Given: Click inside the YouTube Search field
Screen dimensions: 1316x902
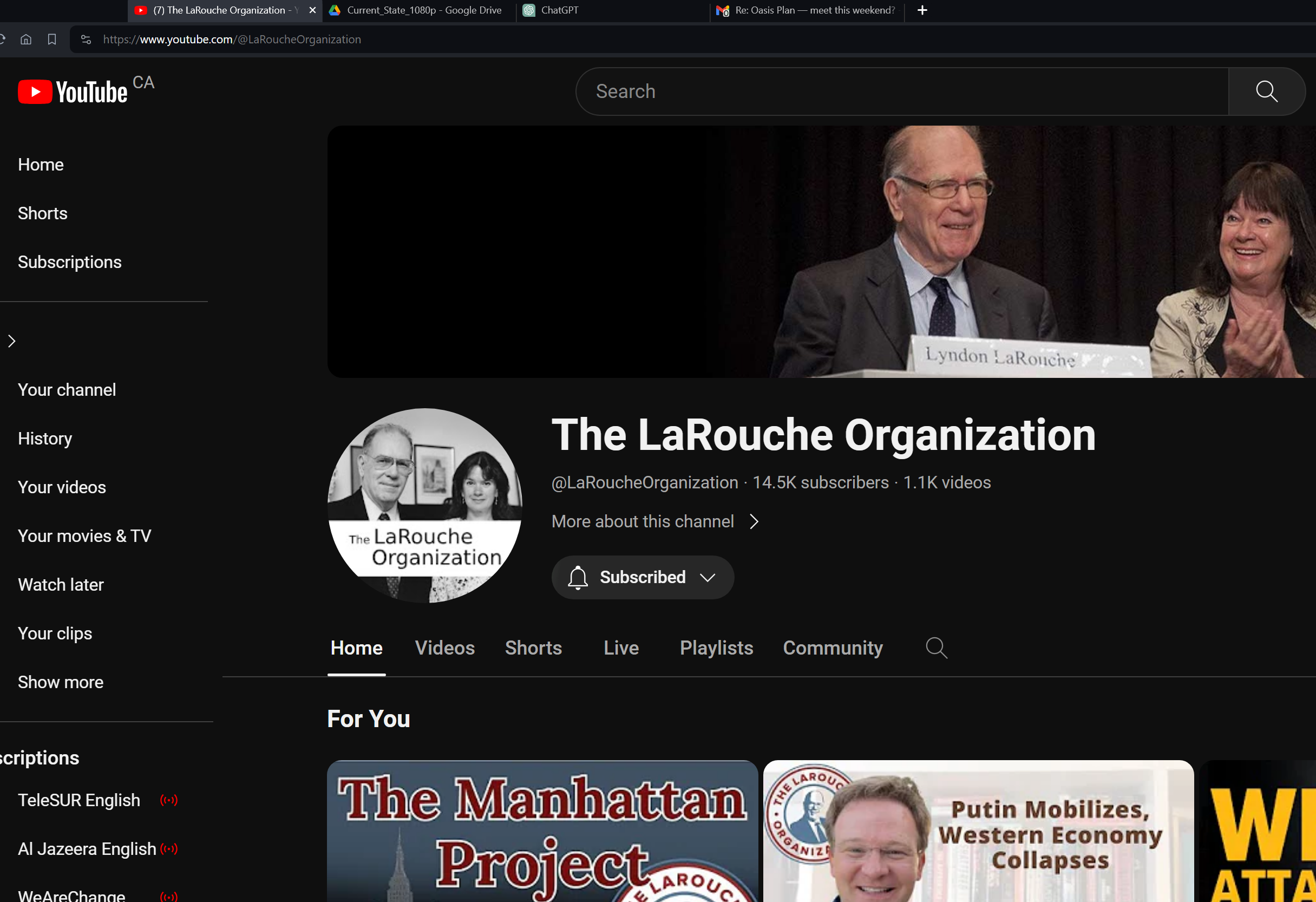Looking at the screenshot, I should coord(902,91).
